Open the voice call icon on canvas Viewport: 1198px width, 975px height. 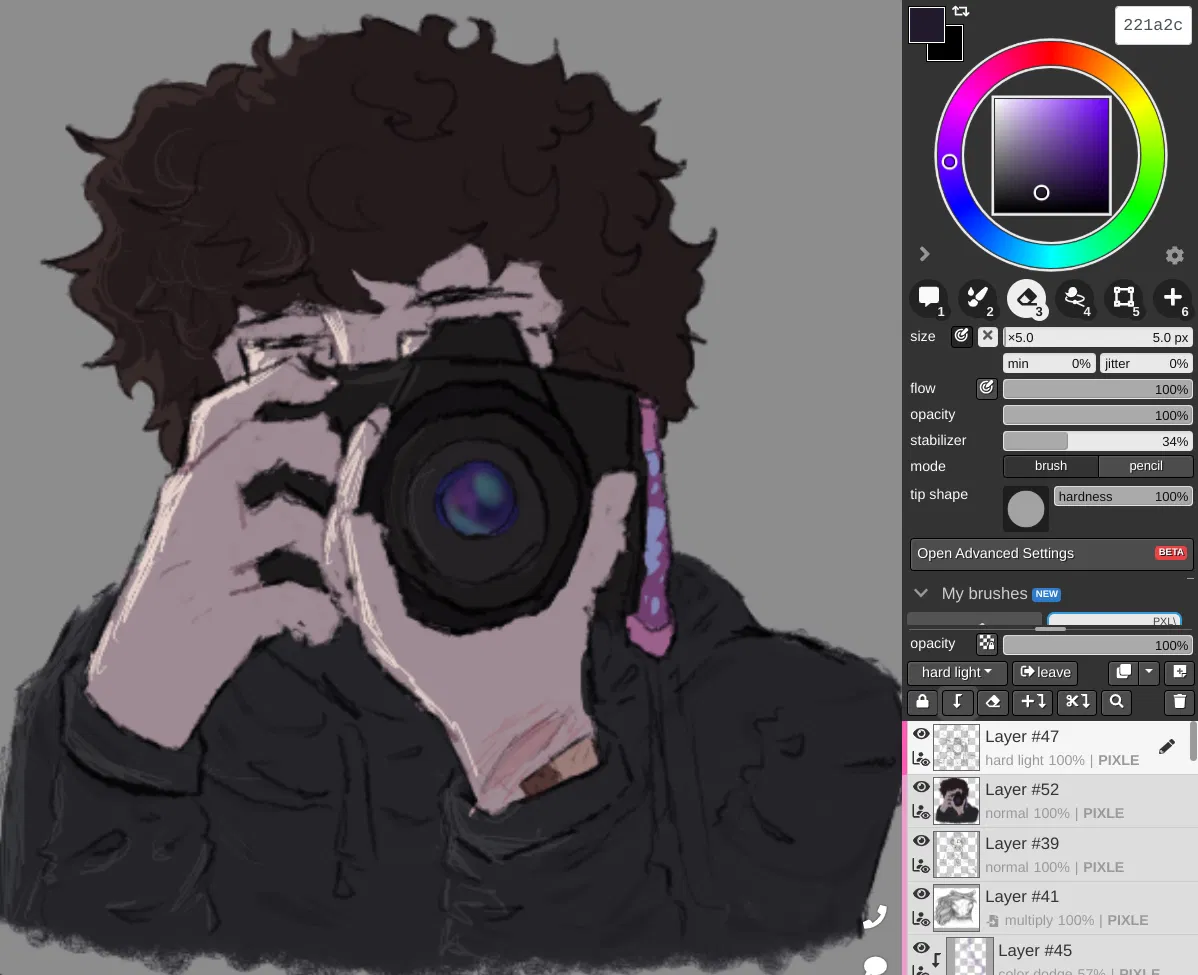[x=875, y=916]
